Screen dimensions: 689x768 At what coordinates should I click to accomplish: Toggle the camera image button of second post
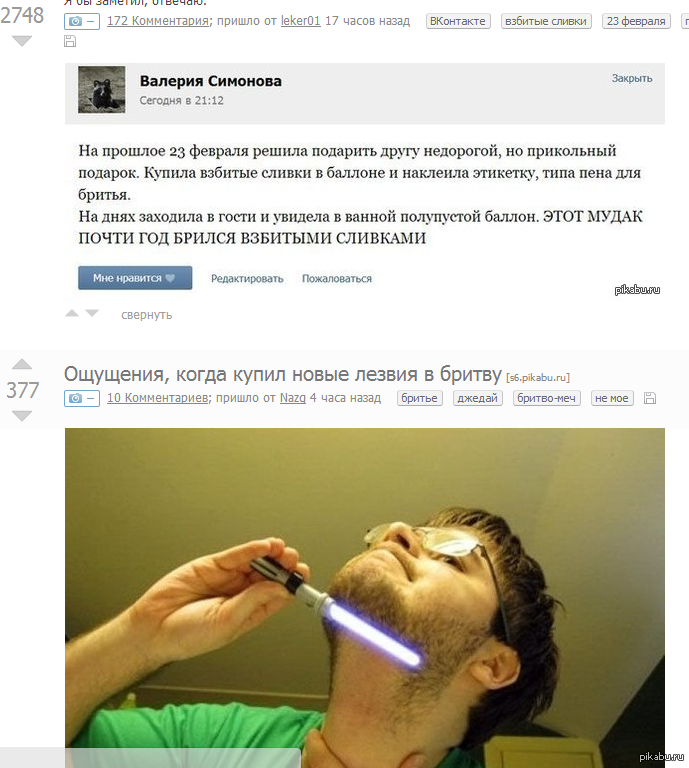point(82,398)
